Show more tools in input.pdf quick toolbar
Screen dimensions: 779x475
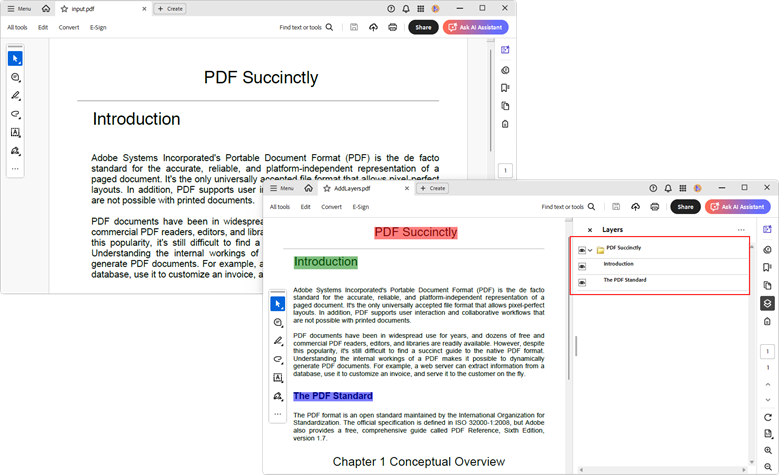(15, 169)
